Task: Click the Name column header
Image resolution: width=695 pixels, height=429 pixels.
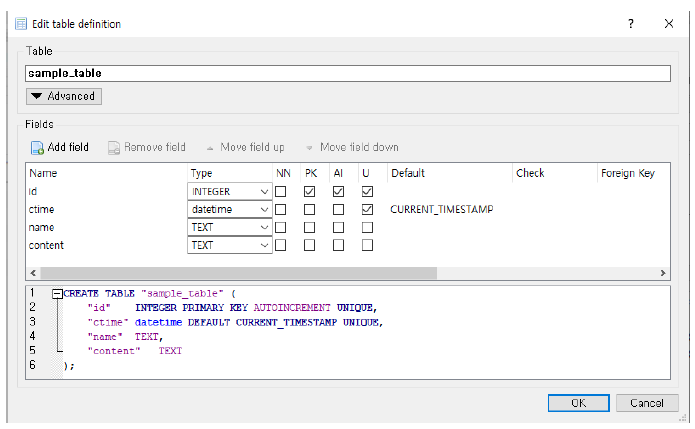Action: pyautogui.click(x=106, y=173)
